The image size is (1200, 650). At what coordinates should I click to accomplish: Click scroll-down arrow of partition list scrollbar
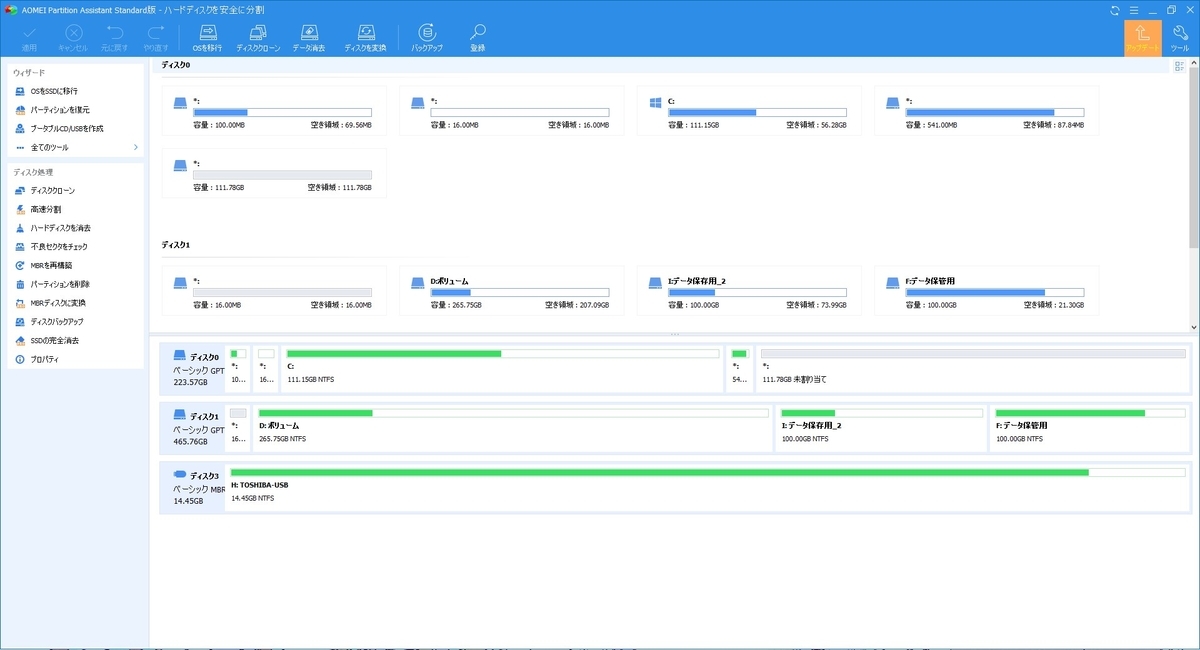pyautogui.click(x=1194, y=327)
